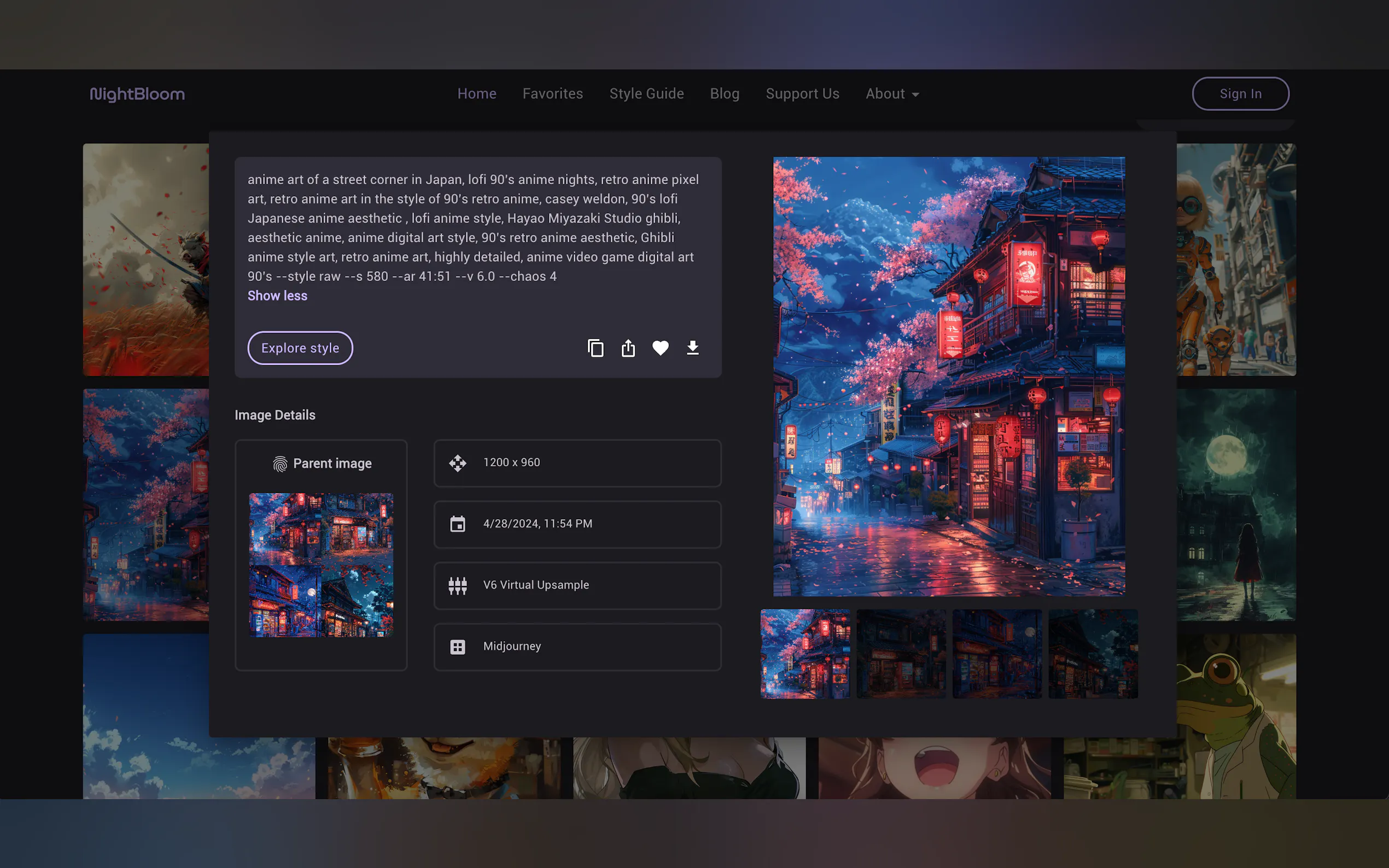1389x868 pixels.
Task: Collapse the prompt with Show less
Action: pyautogui.click(x=277, y=296)
